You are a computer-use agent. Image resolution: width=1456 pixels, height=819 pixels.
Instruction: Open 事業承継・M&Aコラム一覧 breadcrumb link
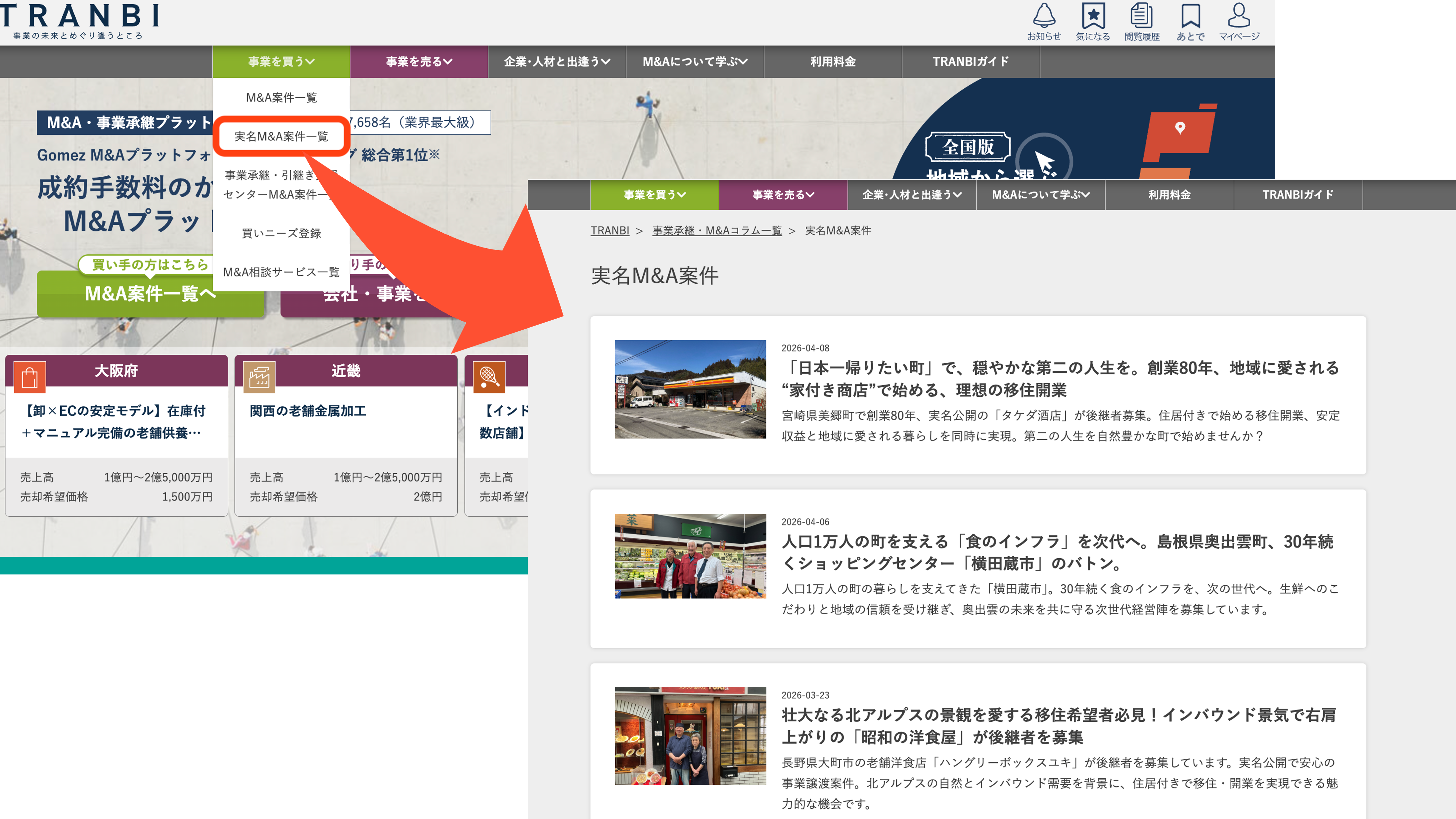(x=717, y=231)
